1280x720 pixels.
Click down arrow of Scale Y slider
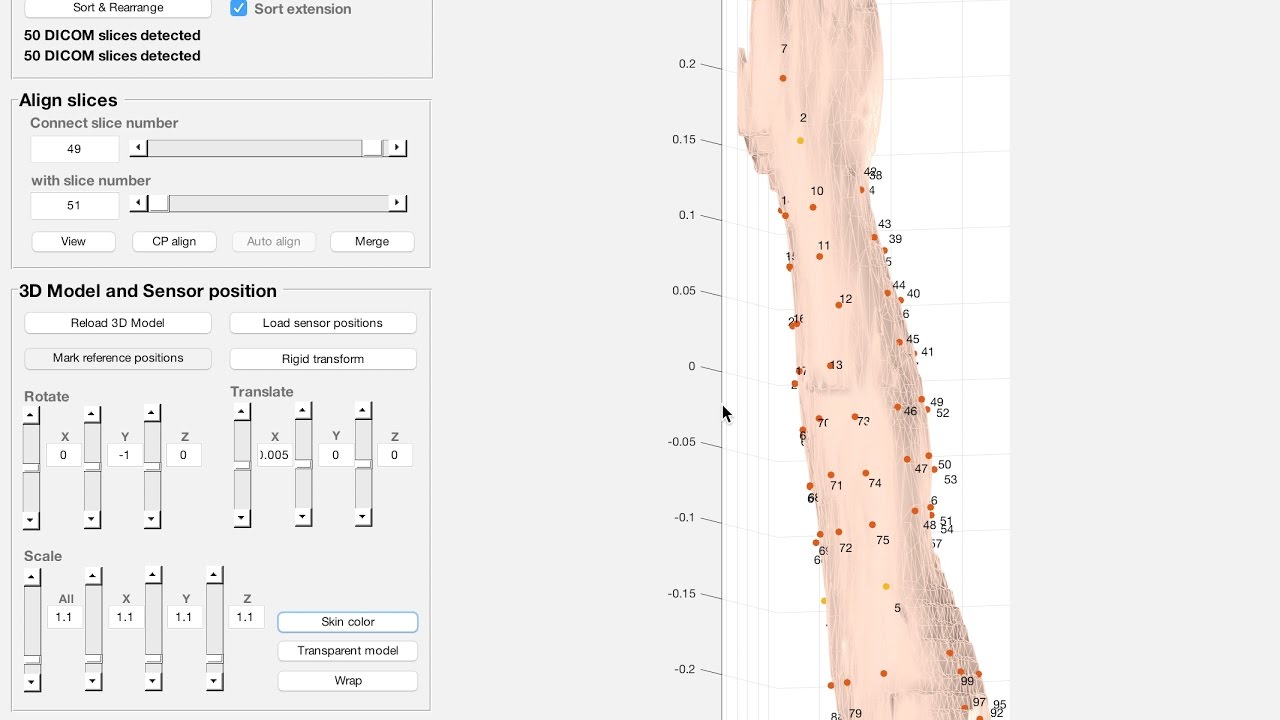click(x=153, y=681)
